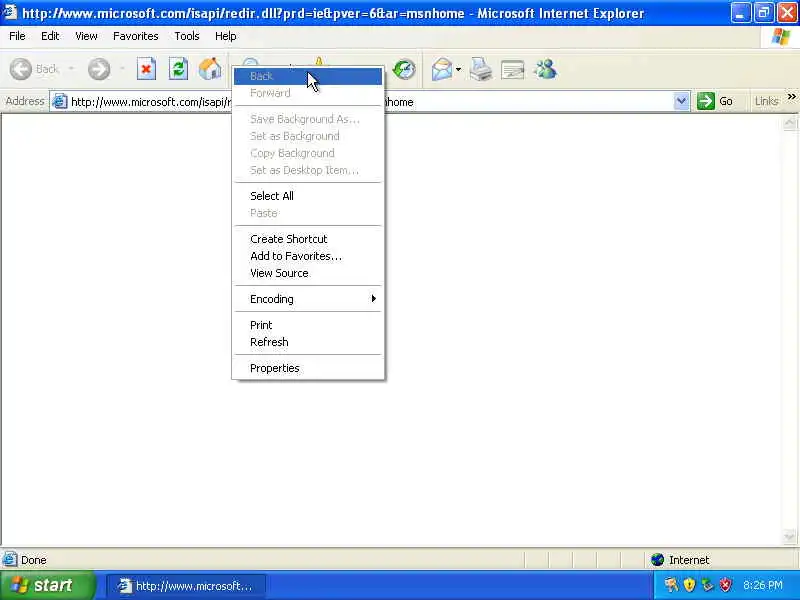Click the Print printer icon
The width and height of the screenshot is (800, 600).
click(x=481, y=69)
